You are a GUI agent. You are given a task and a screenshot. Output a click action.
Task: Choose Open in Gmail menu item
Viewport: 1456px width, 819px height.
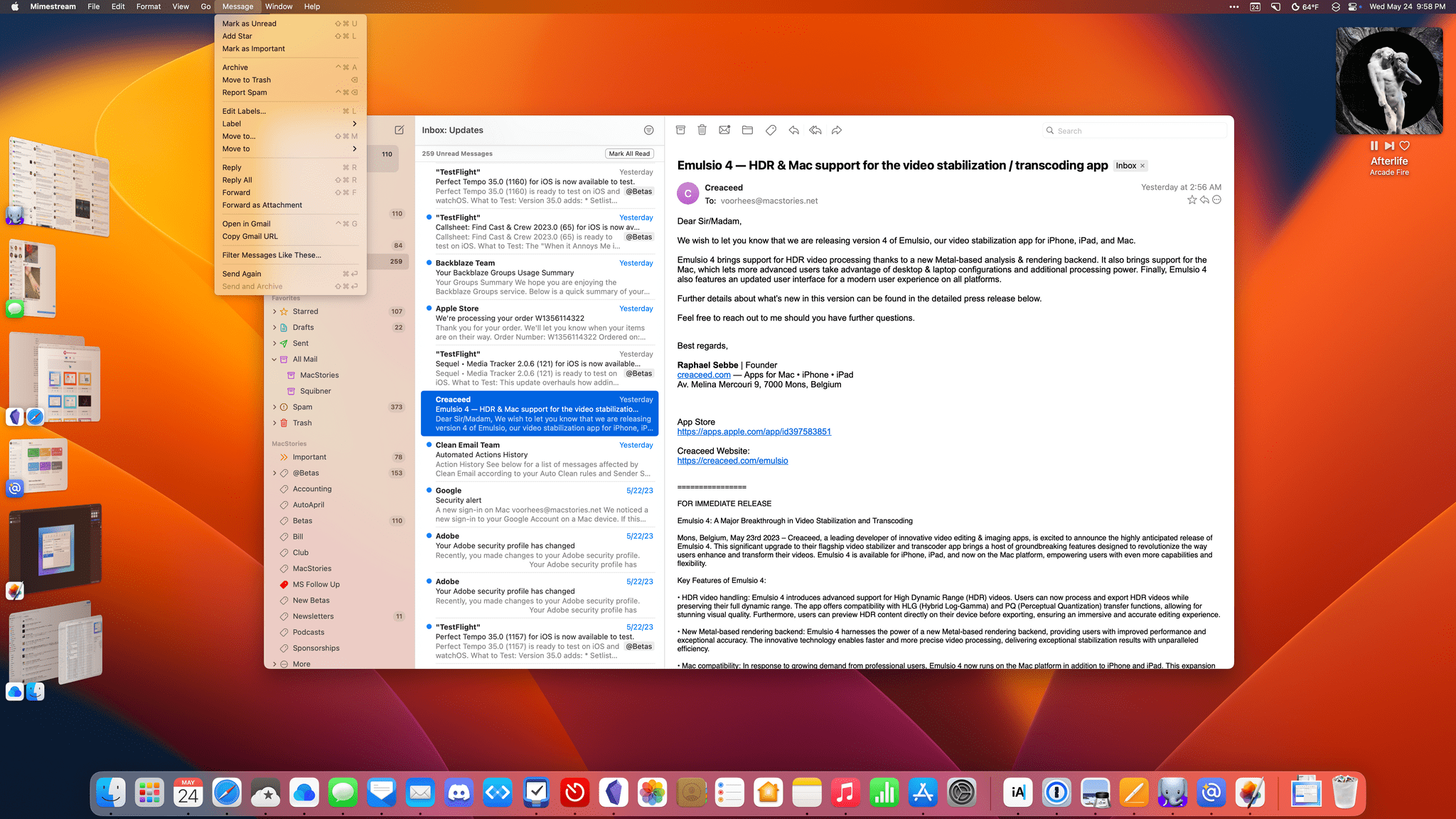(290, 224)
